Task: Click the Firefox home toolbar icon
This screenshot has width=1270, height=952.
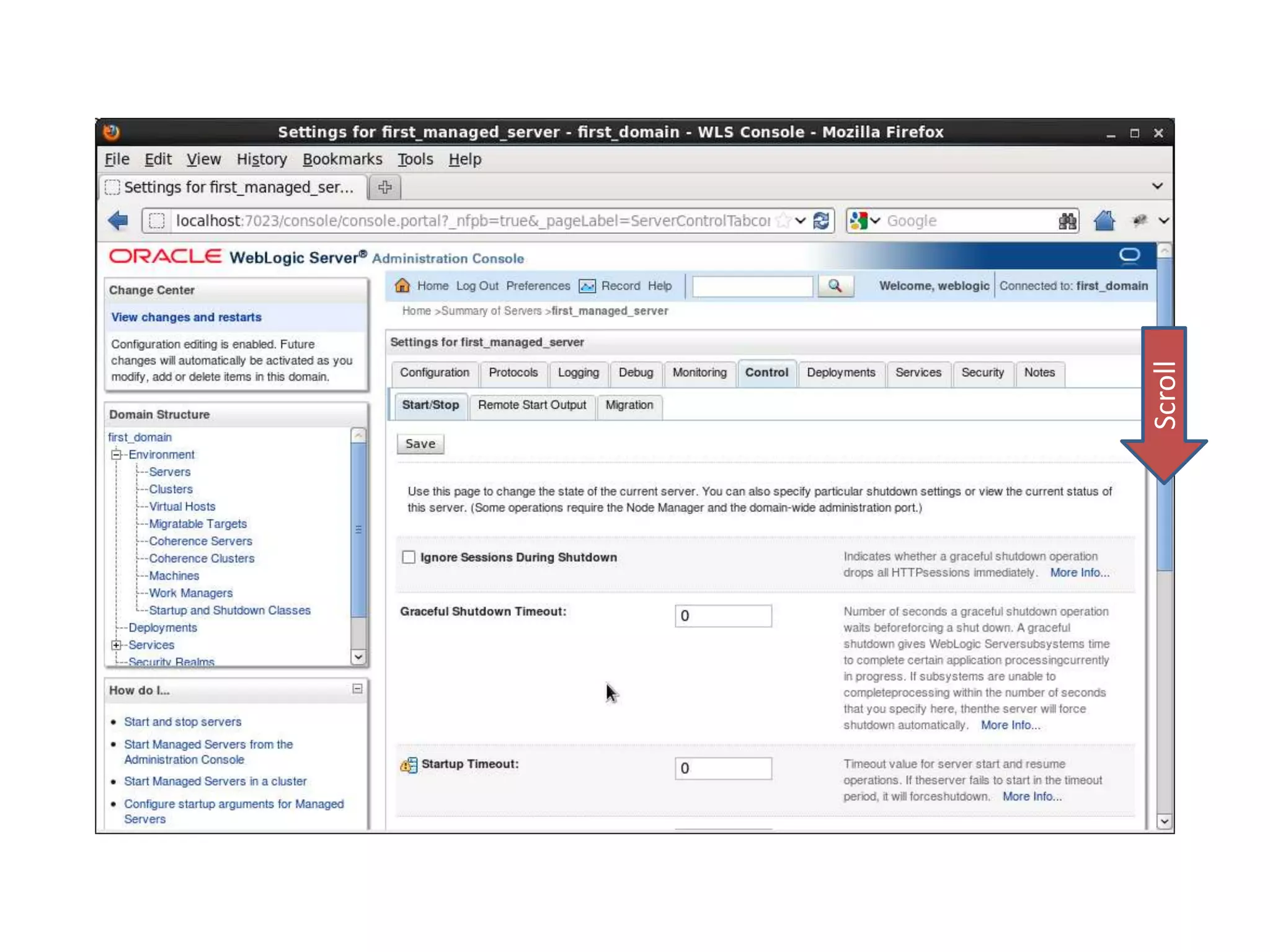Action: click(1104, 221)
